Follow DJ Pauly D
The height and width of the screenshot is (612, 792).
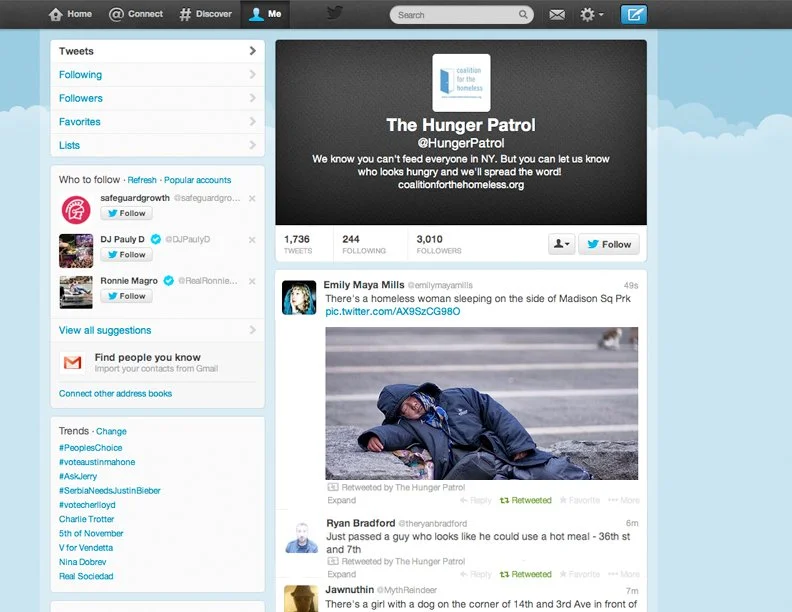pos(126,254)
